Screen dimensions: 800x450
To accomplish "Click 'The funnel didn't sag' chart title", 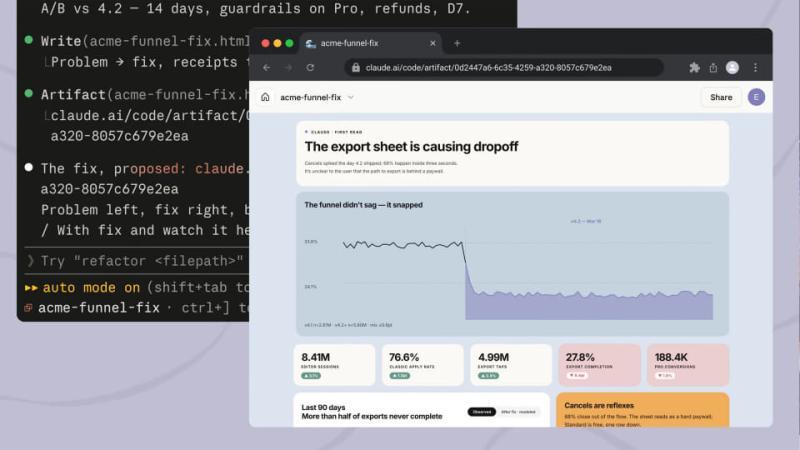I will (x=363, y=205).
